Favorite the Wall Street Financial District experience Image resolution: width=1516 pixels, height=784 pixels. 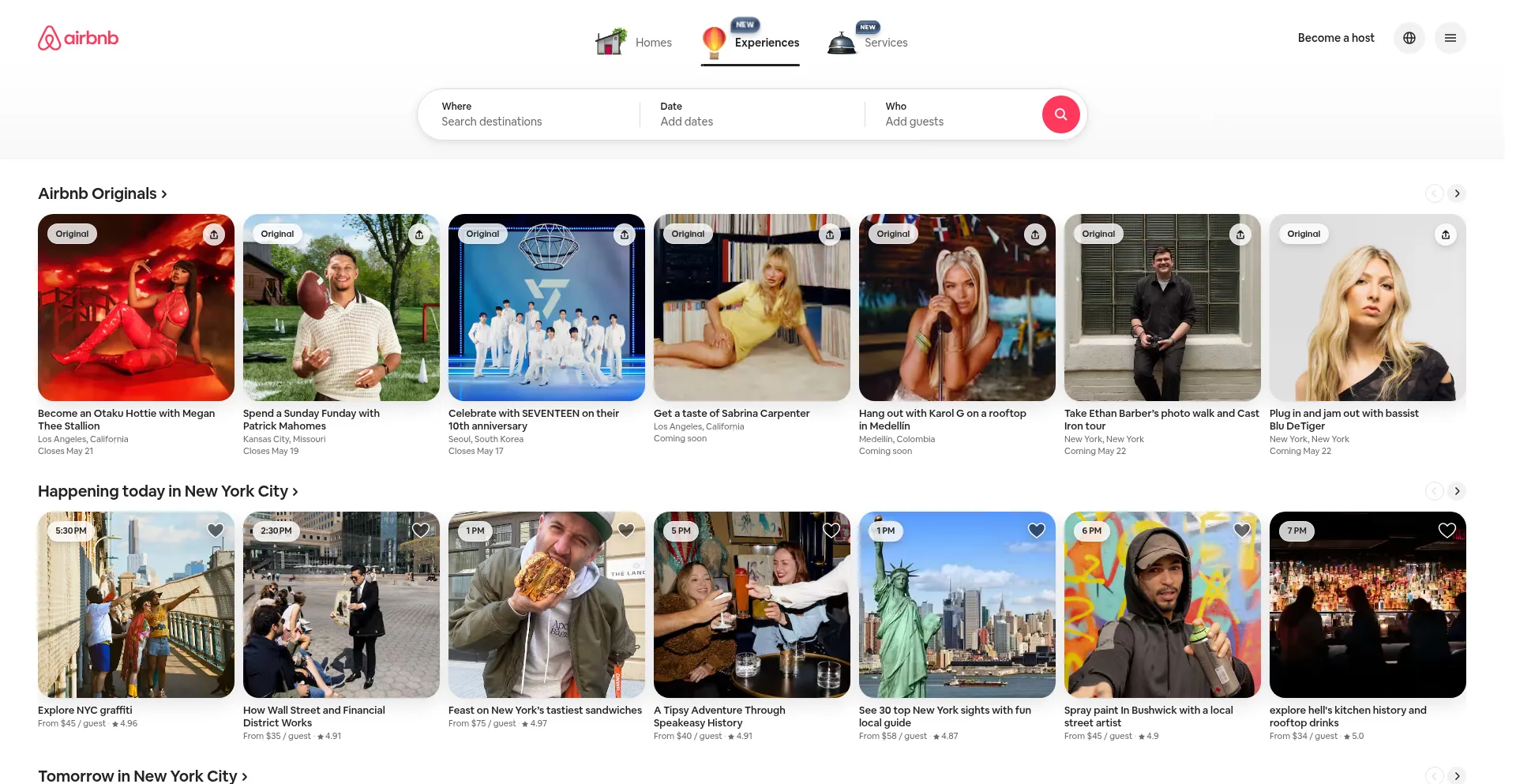421,531
